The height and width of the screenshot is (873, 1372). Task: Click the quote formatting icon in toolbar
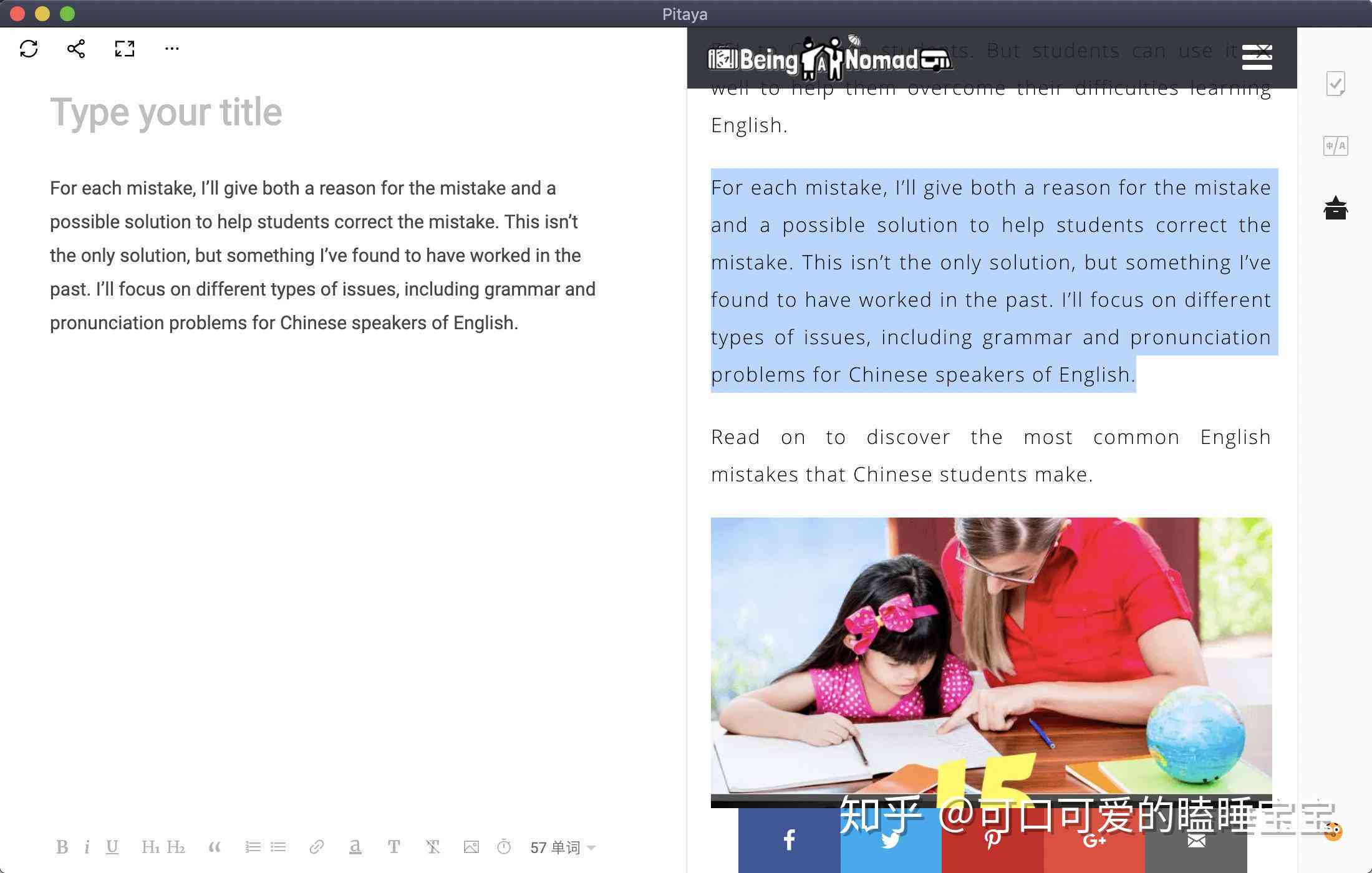tap(213, 846)
